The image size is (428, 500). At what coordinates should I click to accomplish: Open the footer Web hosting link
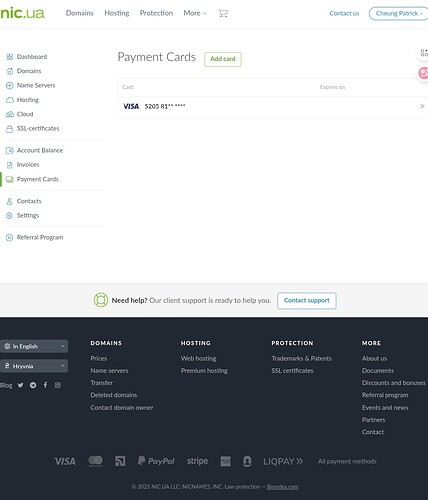[198, 359]
